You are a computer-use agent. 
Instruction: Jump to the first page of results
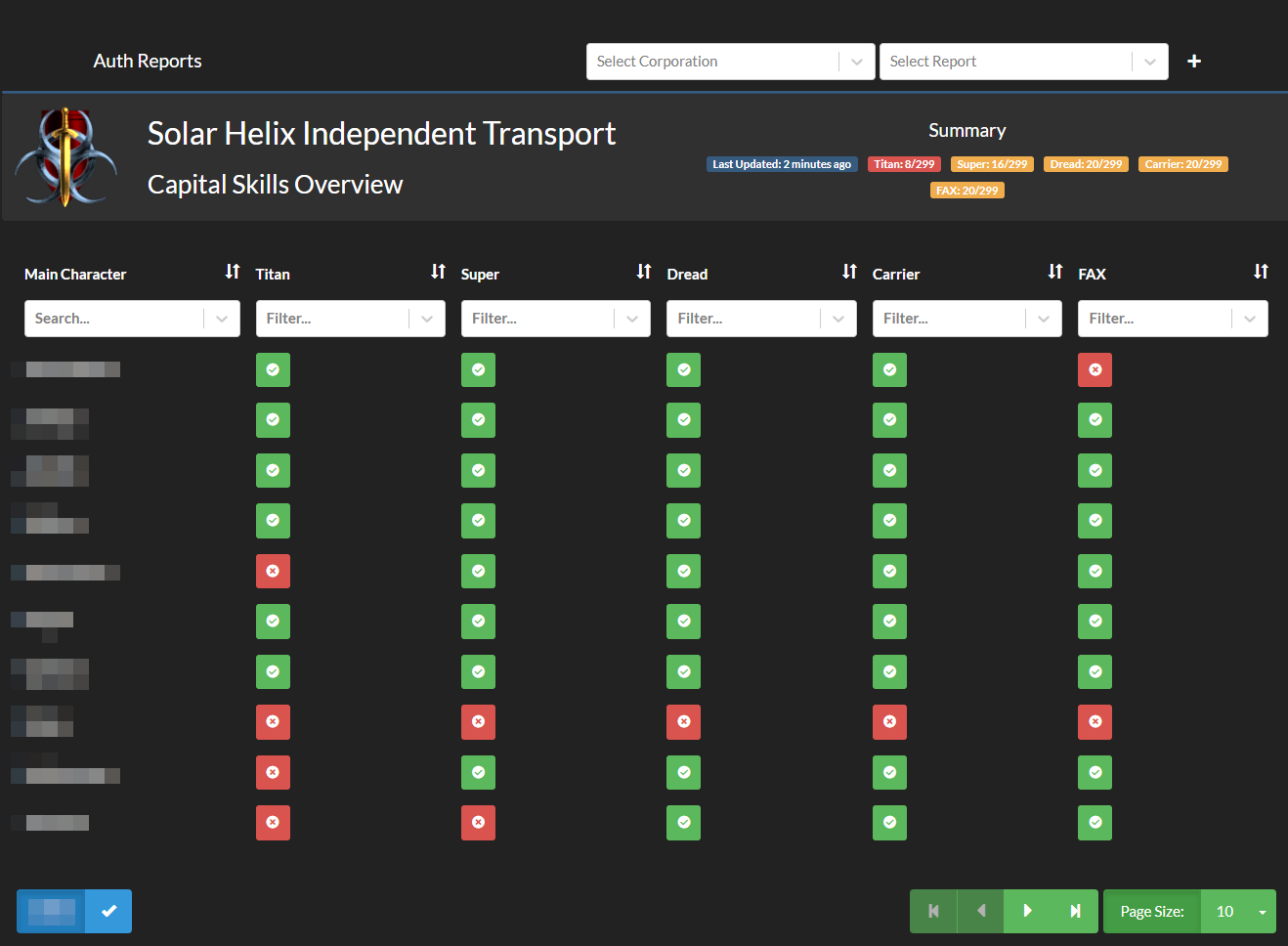coord(933,911)
